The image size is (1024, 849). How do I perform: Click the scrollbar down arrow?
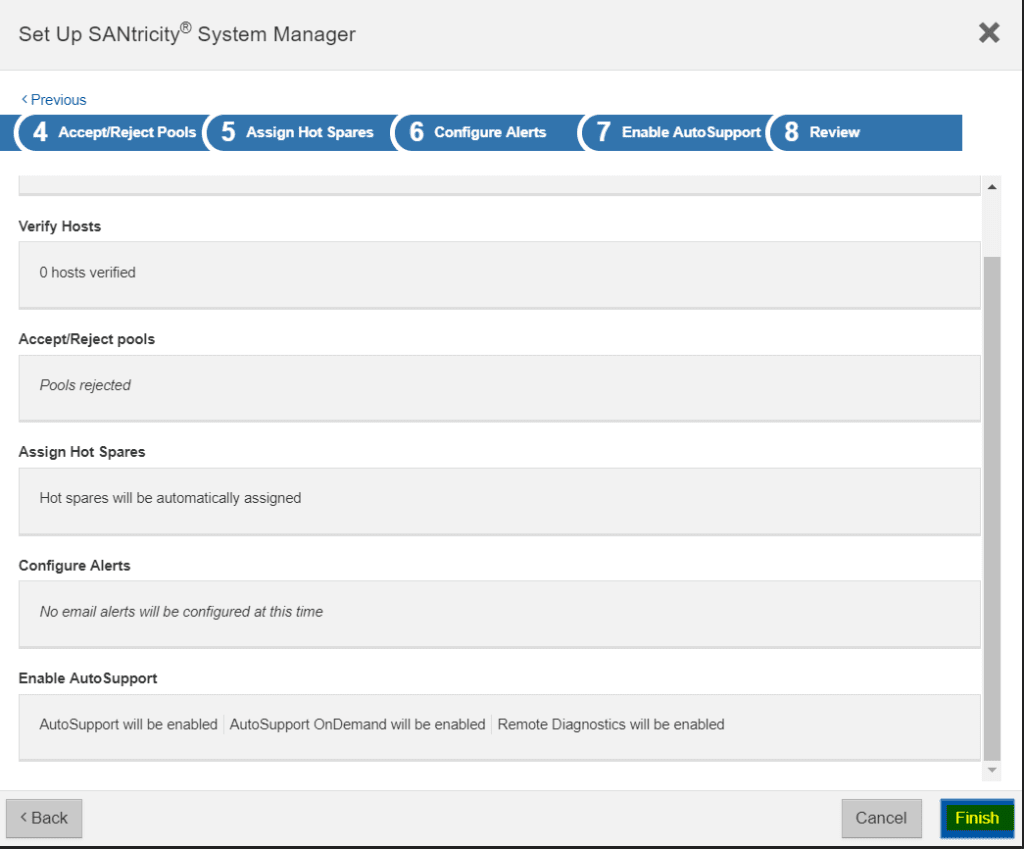pyautogui.click(x=991, y=771)
